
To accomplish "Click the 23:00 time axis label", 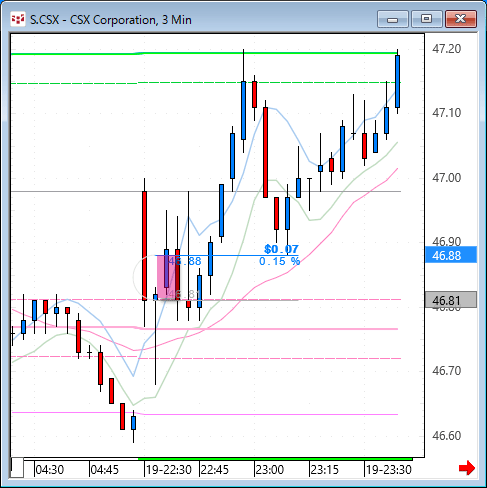I will (x=270, y=470).
